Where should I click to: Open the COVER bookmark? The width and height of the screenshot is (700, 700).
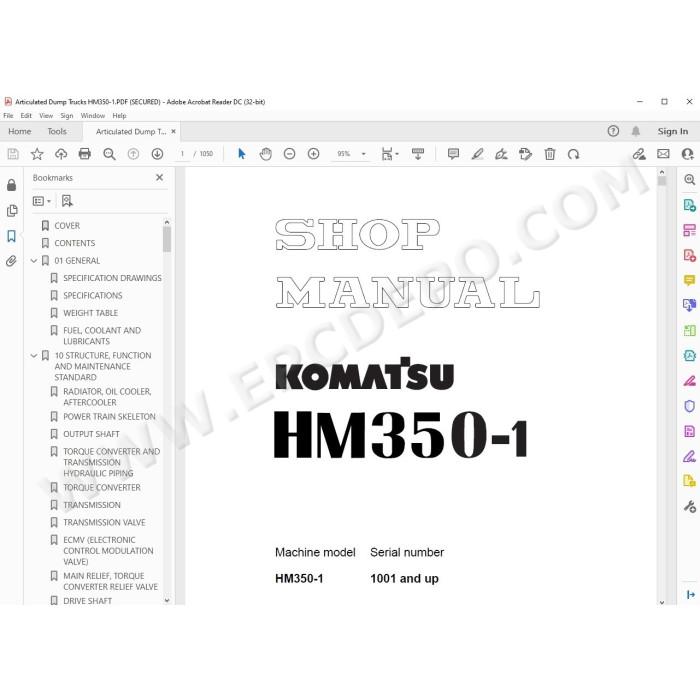point(67,226)
